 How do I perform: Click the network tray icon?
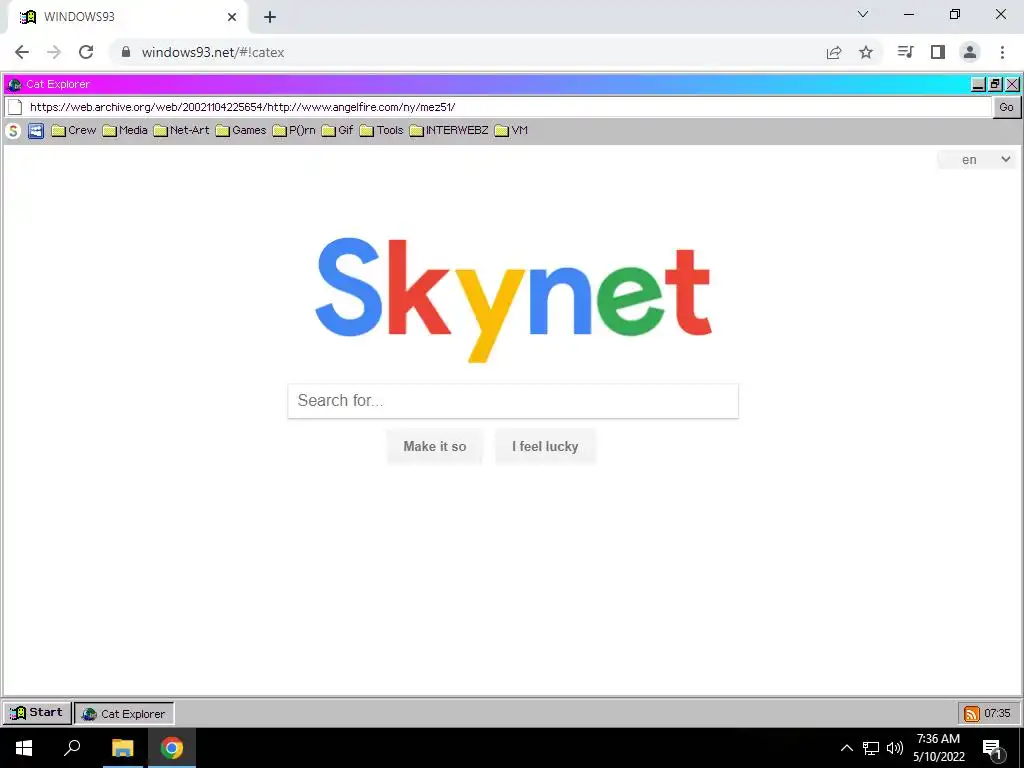click(871, 748)
